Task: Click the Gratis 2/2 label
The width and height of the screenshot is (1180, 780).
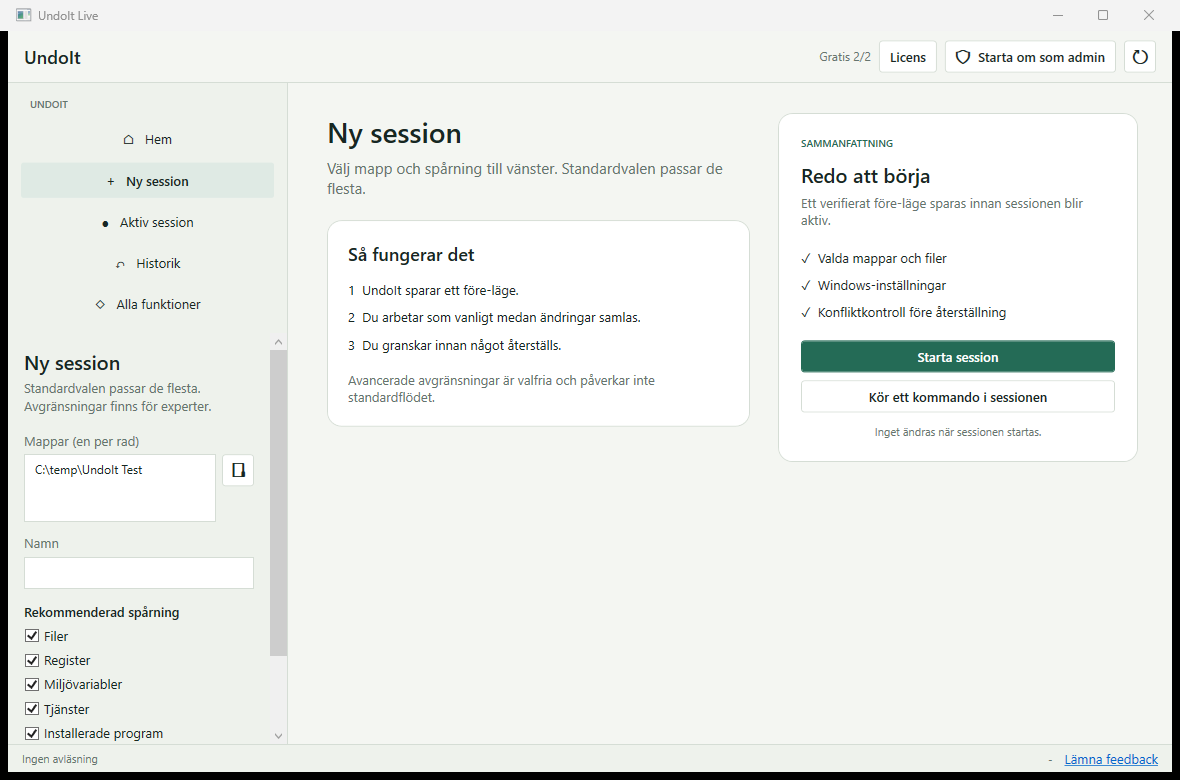Action: [x=844, y=56]
